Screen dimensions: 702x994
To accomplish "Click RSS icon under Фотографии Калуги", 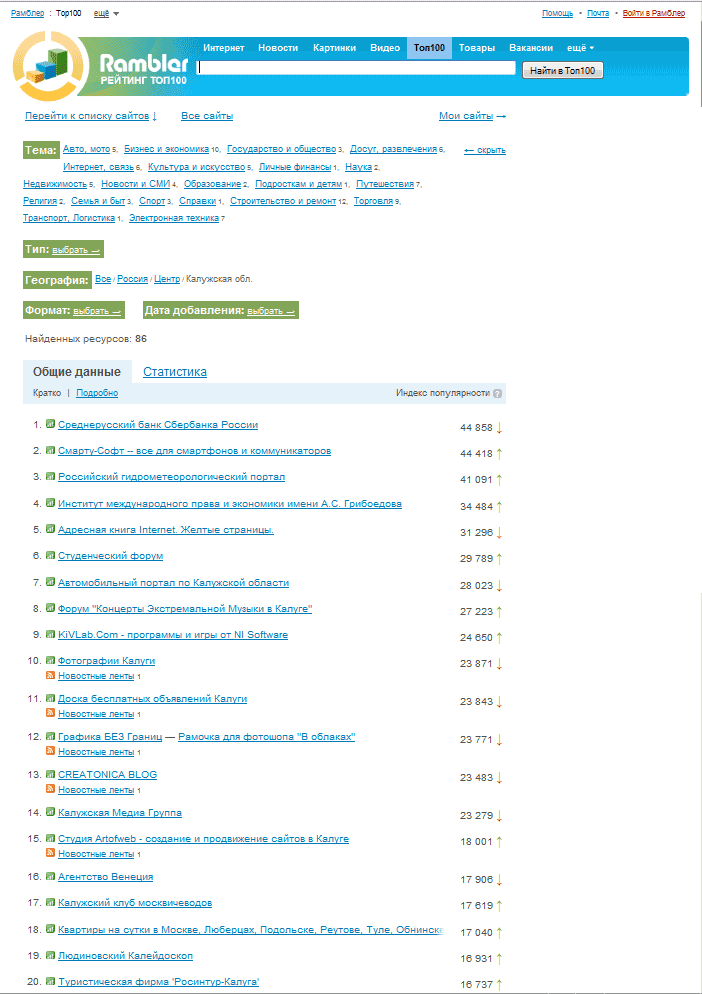I will [51, 676].
